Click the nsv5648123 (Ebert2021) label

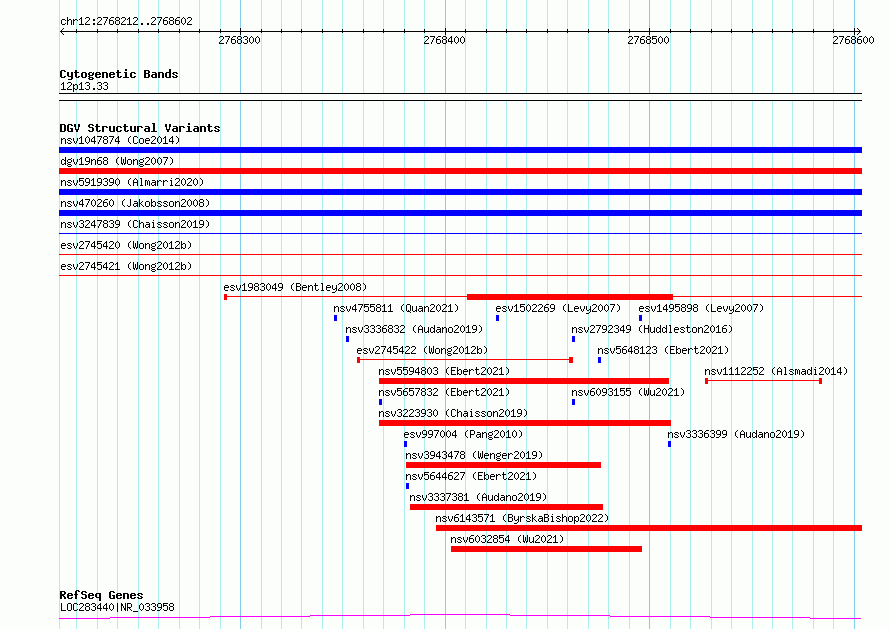point(663,350)
